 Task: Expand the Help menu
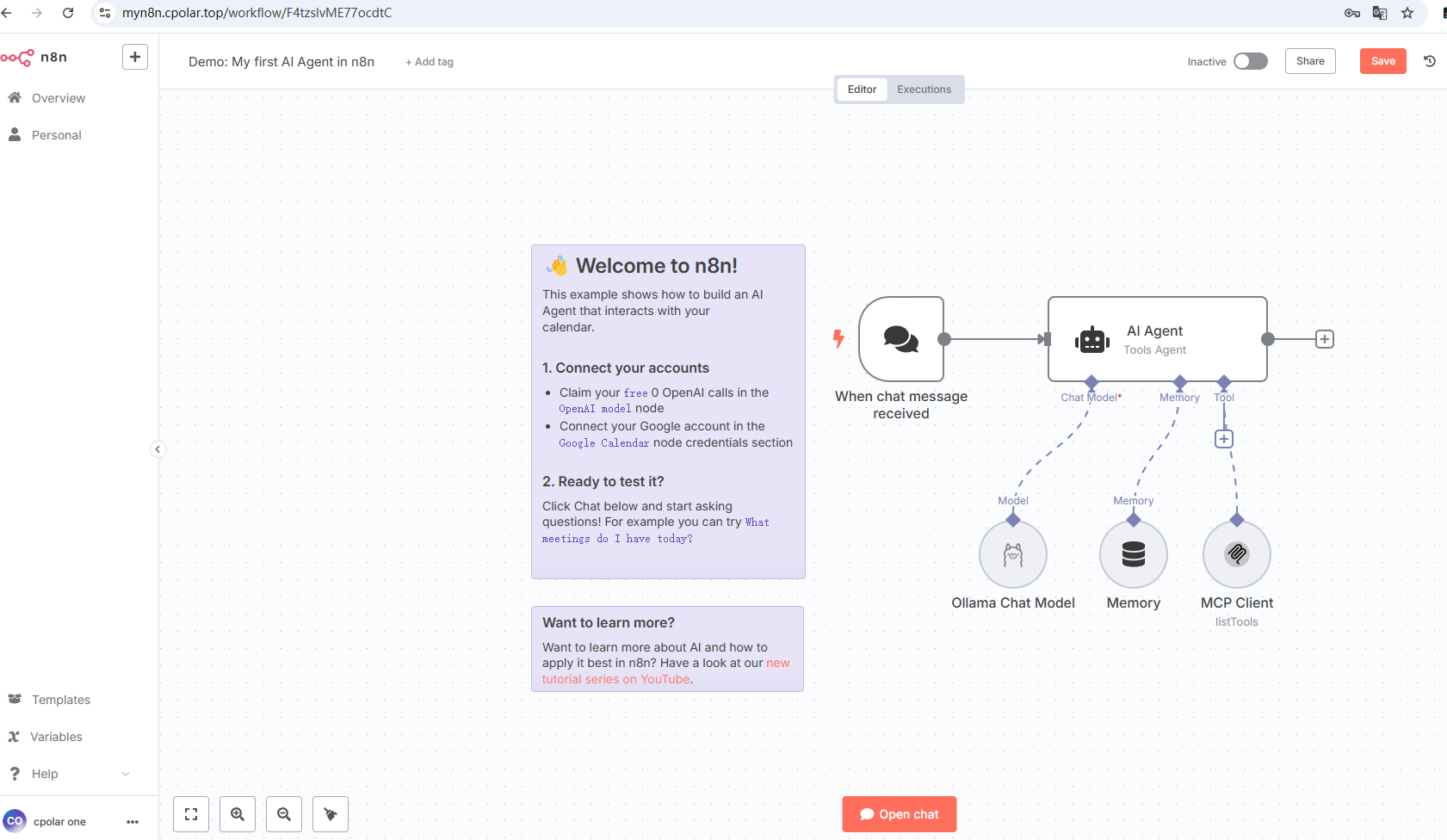[69, 774]
